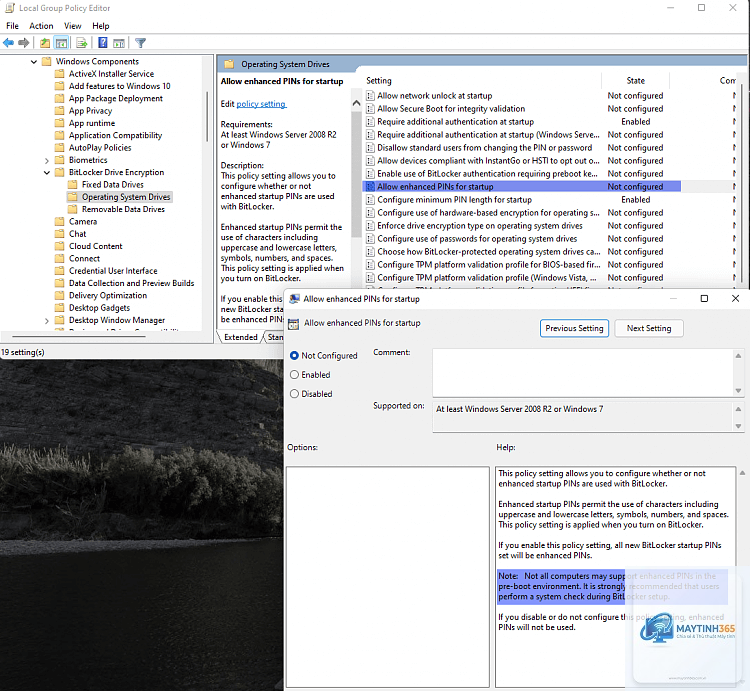This screenshot has width=750, height=691.
Task: Click the State column header
Action: 636,81
